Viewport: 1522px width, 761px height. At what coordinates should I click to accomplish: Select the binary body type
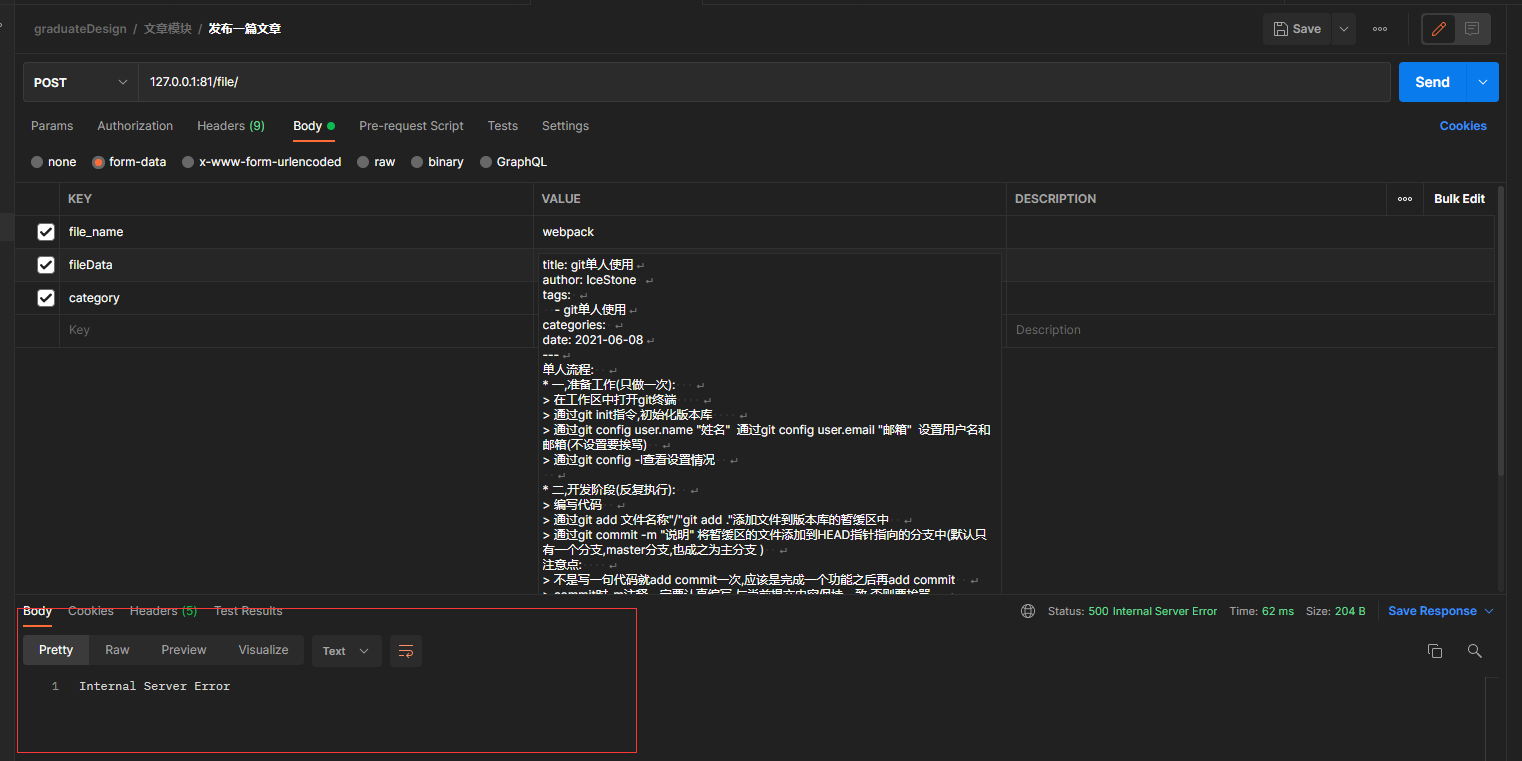click(437, 162)
